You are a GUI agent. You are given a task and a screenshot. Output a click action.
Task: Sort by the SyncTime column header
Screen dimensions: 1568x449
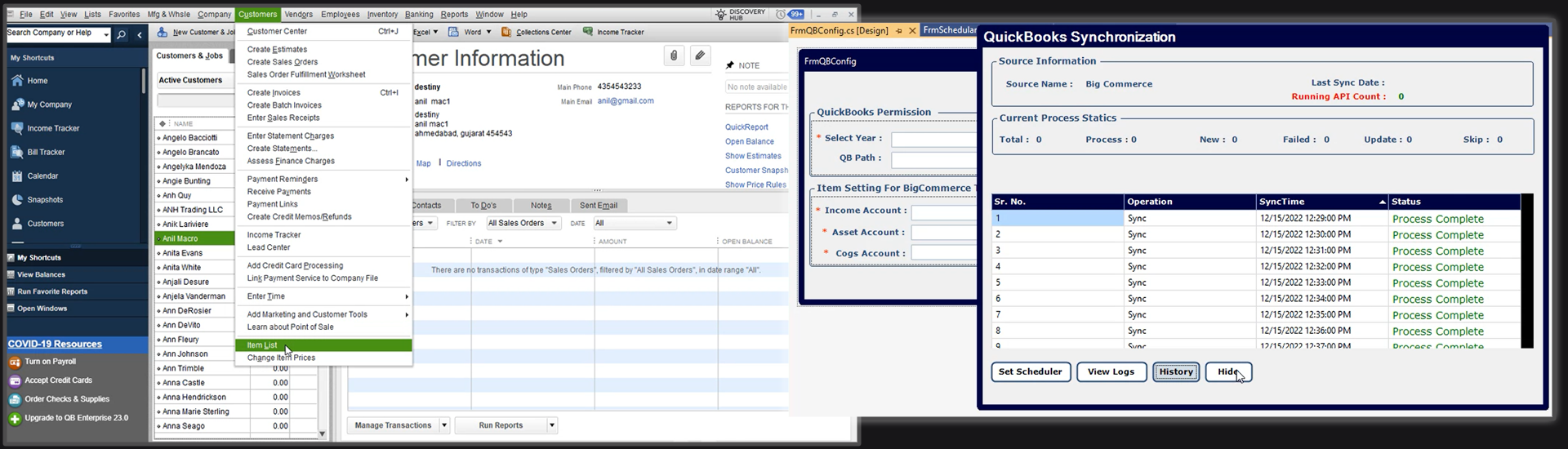point(1322,202)
